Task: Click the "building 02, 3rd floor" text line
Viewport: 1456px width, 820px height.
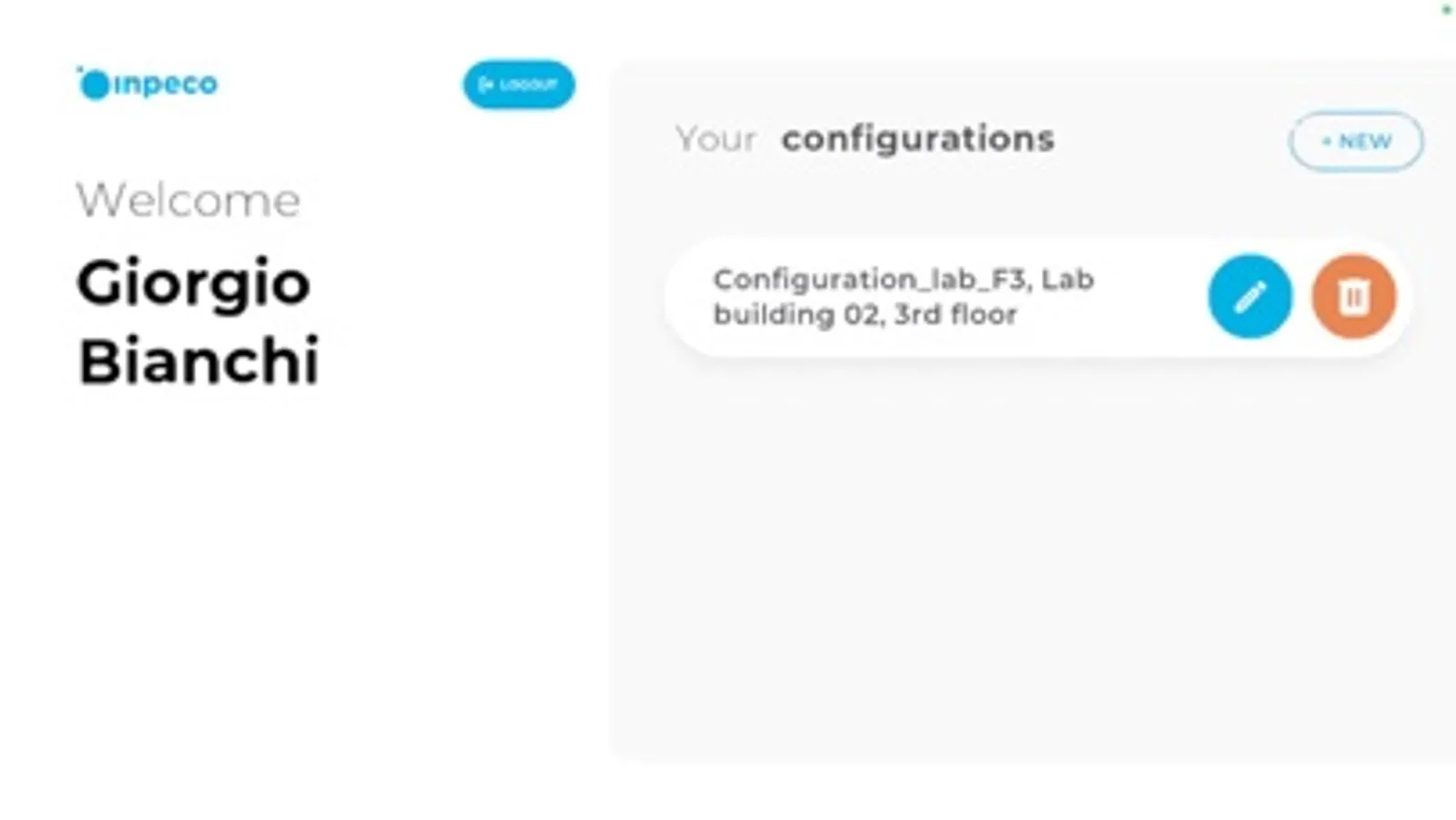Action: pos(864,314)
